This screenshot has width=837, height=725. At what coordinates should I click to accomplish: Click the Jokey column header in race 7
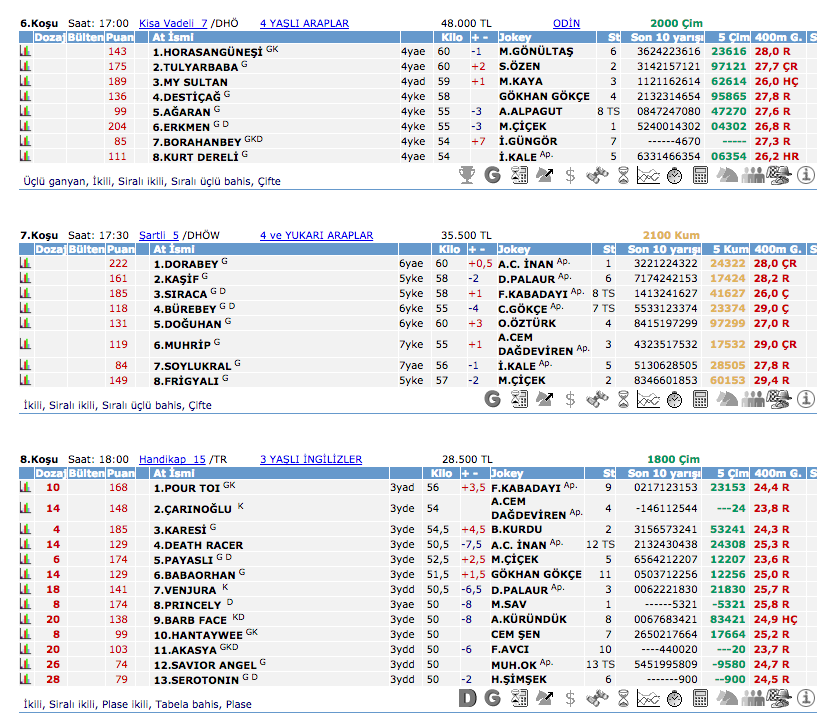coord(514,249)
